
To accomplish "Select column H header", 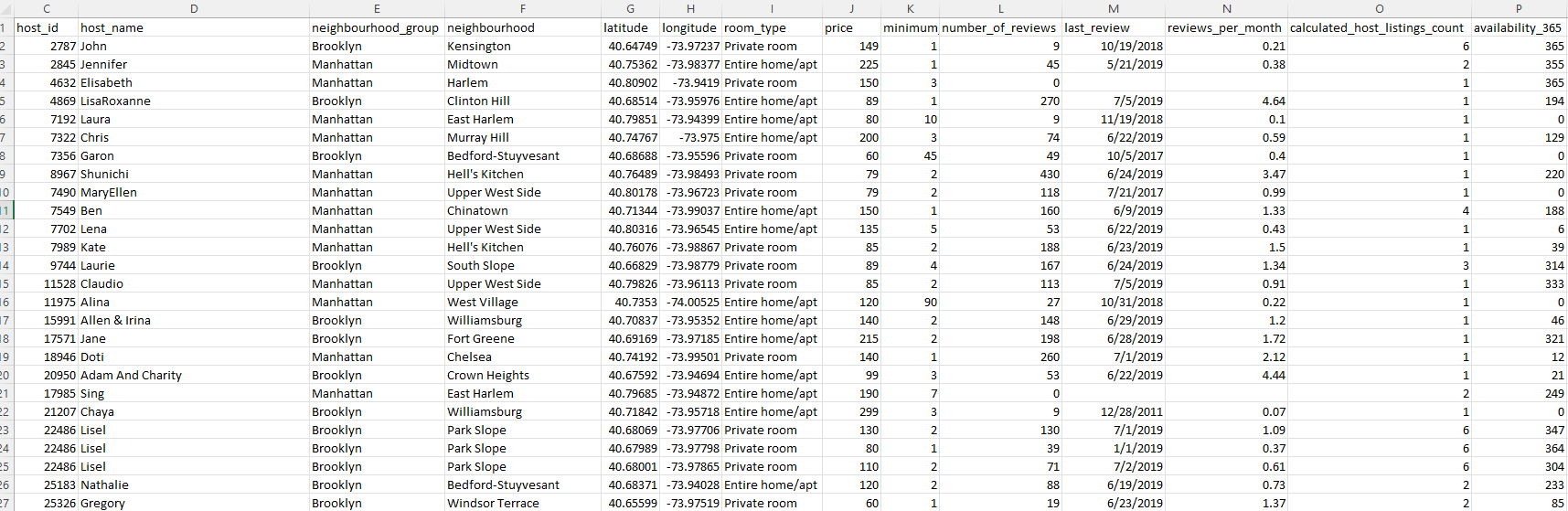I will coord(690,8).
